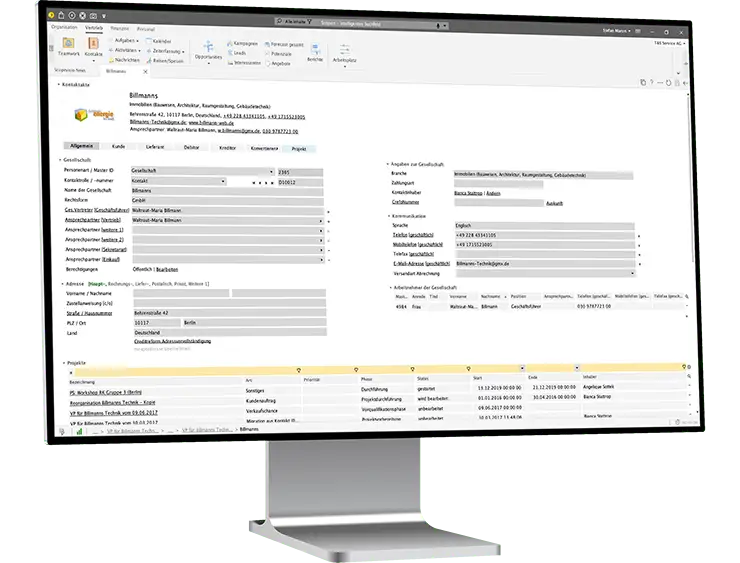Click the Auskunft link
The width and height of the screenshot is (740, 563).
pyautogui.click(x=555, y=203)
